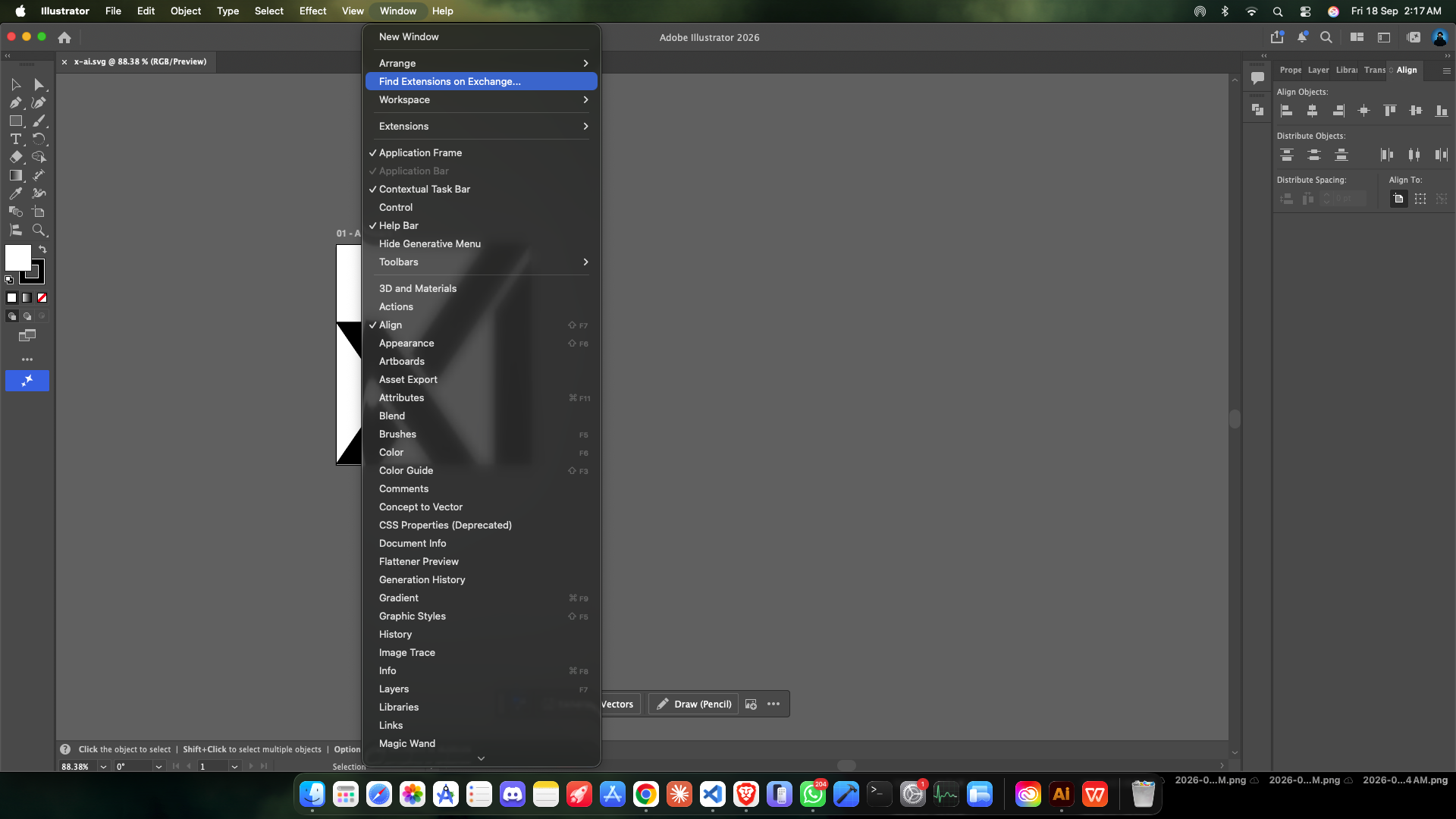Screen dimensions: 1456x819
Task: Expand the Workspace submenu
Action: (x=482, y=99)
